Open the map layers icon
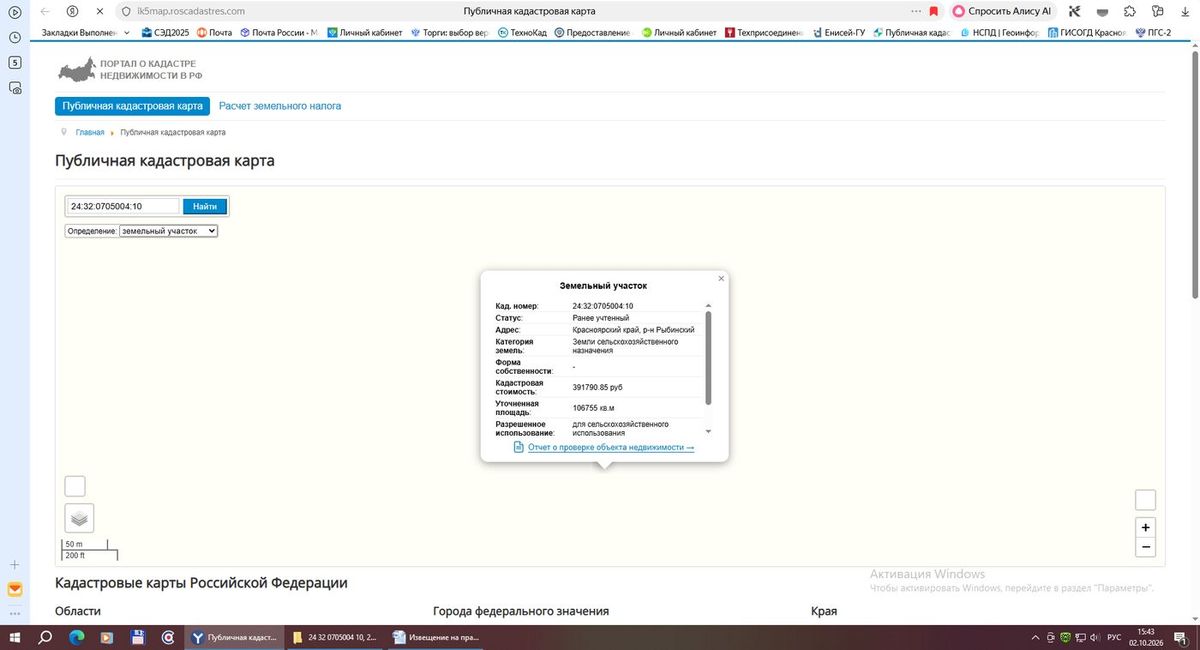The image size is (1200, 650). (x=79, y=518)
